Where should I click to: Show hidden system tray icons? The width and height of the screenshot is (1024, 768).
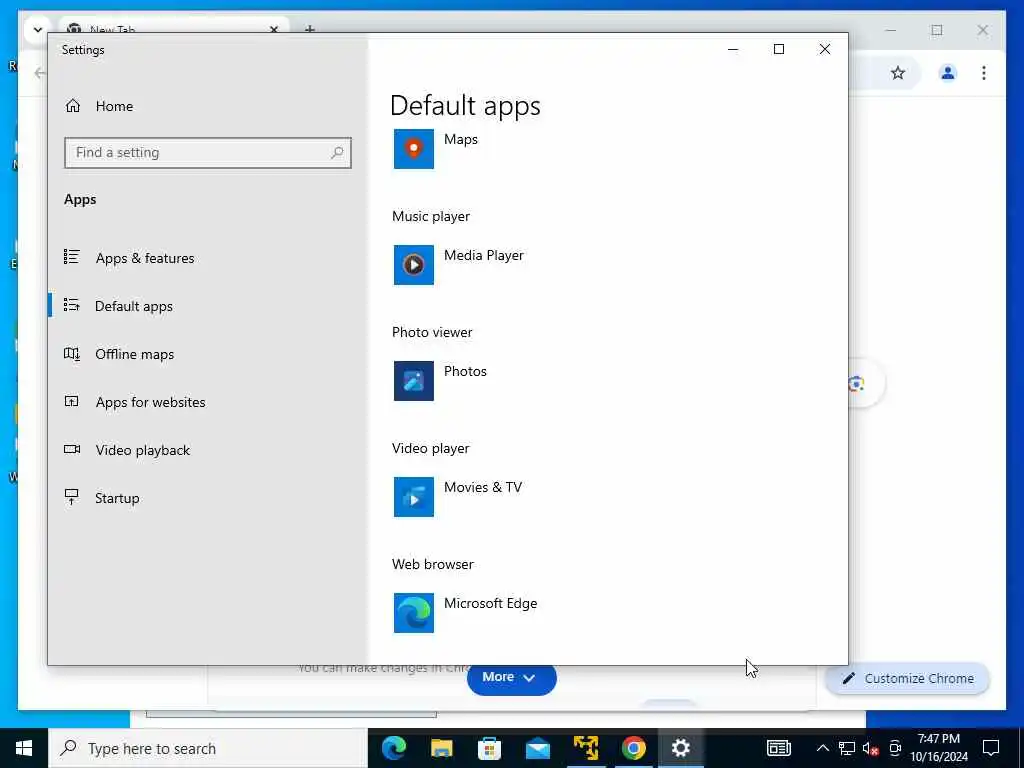click(823, 748)
